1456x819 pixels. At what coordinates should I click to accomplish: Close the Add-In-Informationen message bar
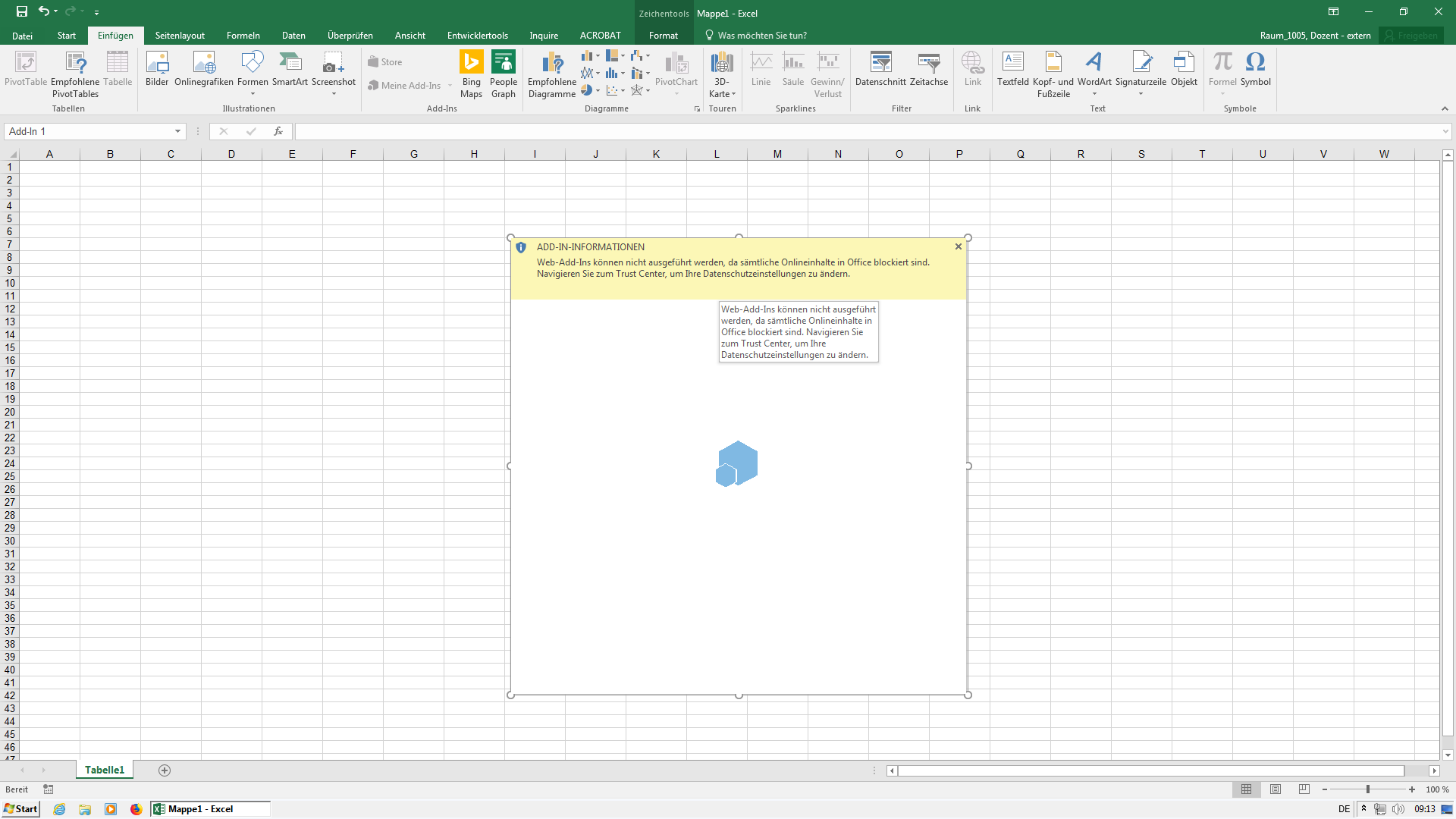(x=959, y=246)
